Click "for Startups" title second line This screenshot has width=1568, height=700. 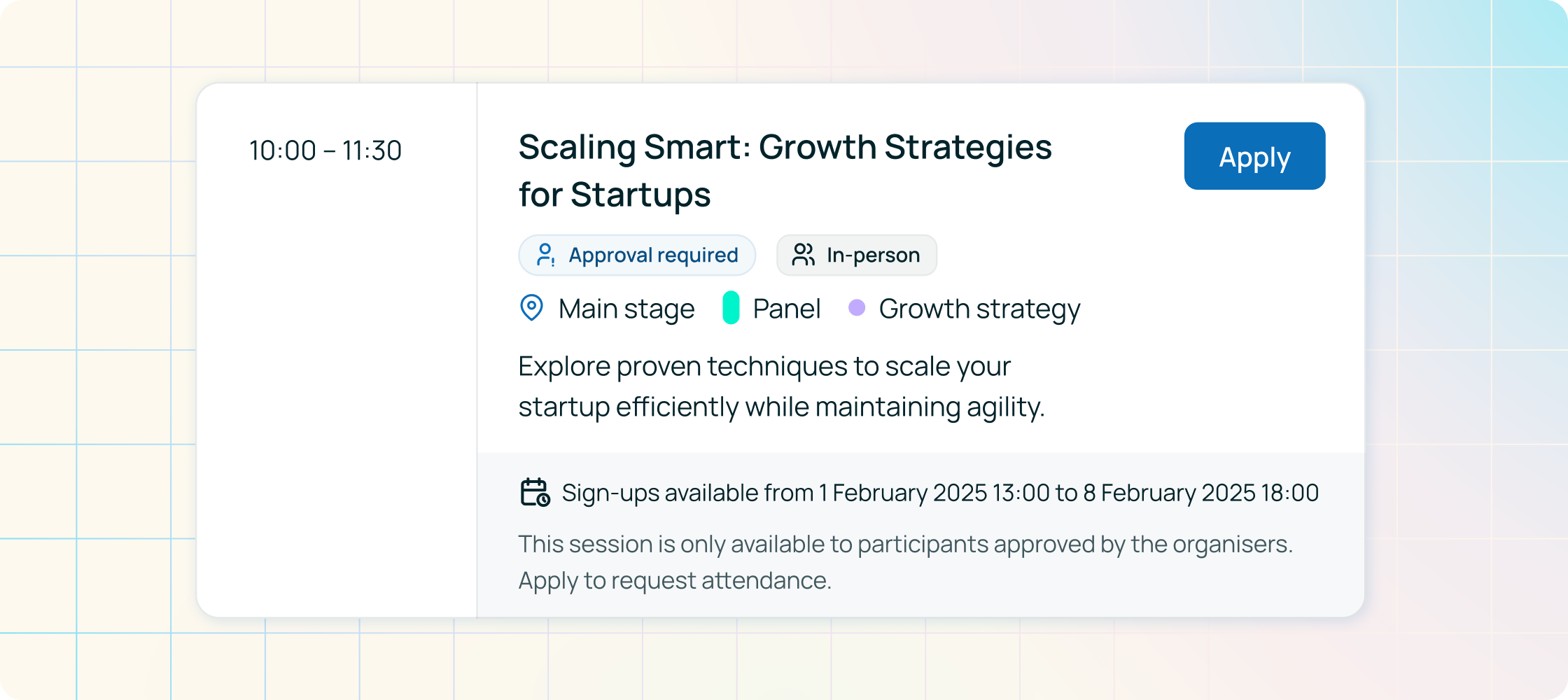point(615,194)
